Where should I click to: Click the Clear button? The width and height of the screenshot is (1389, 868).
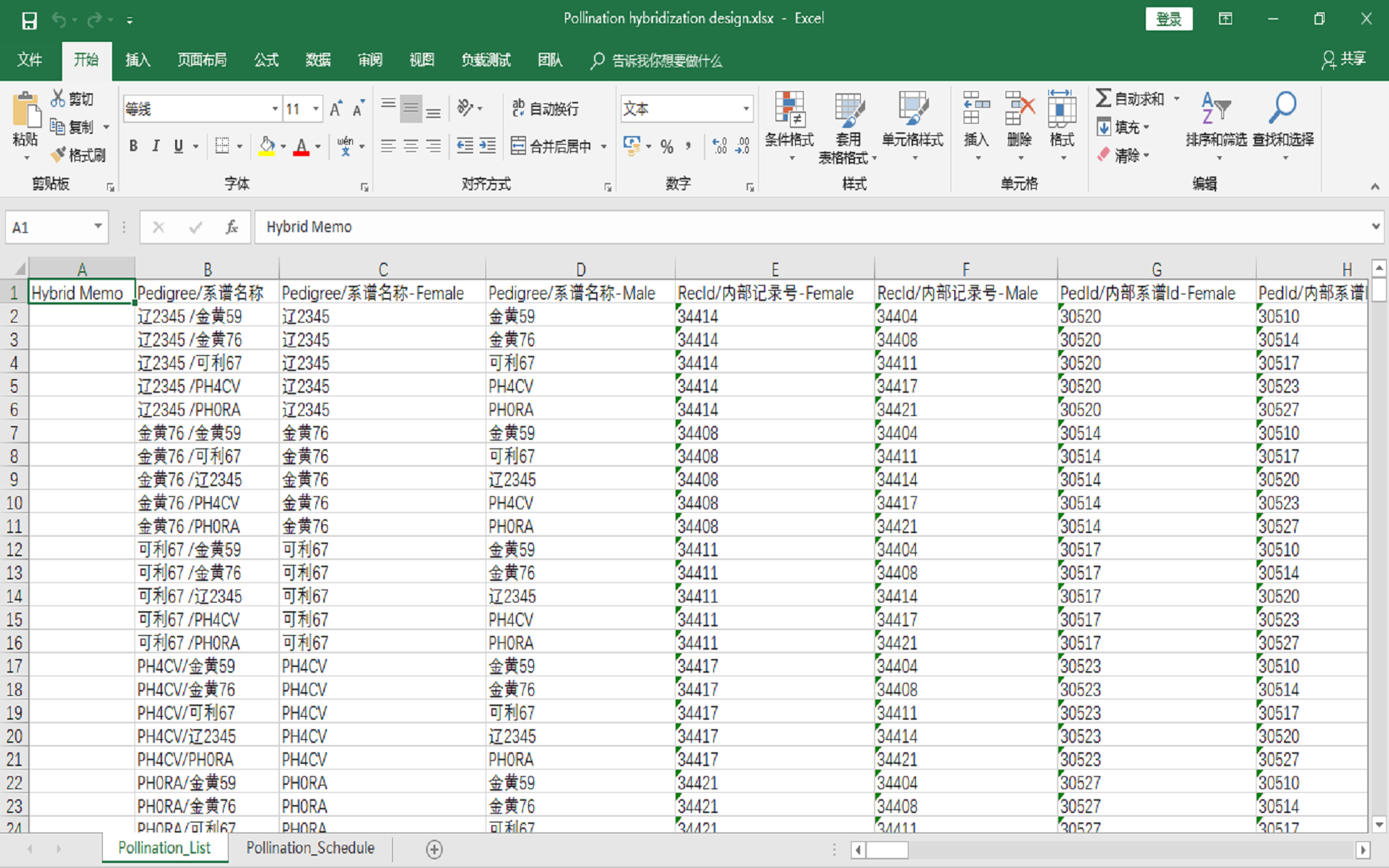(1123, 155)
